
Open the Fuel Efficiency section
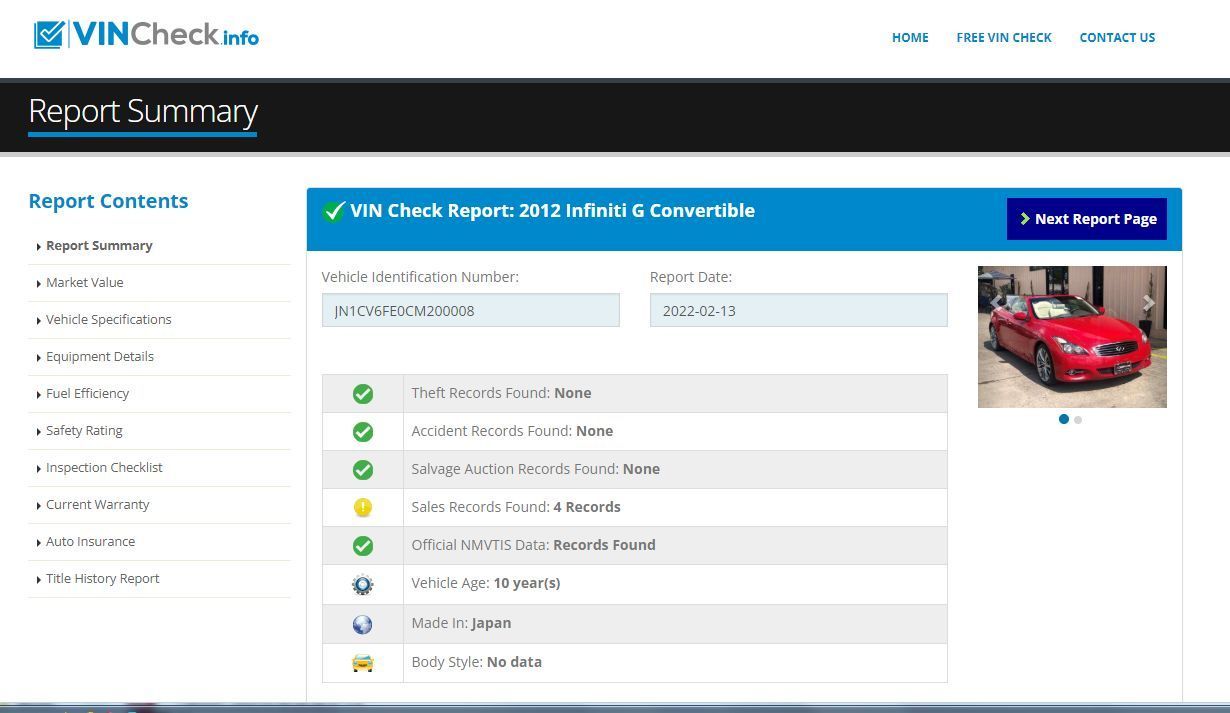click(x=87, y=393)
